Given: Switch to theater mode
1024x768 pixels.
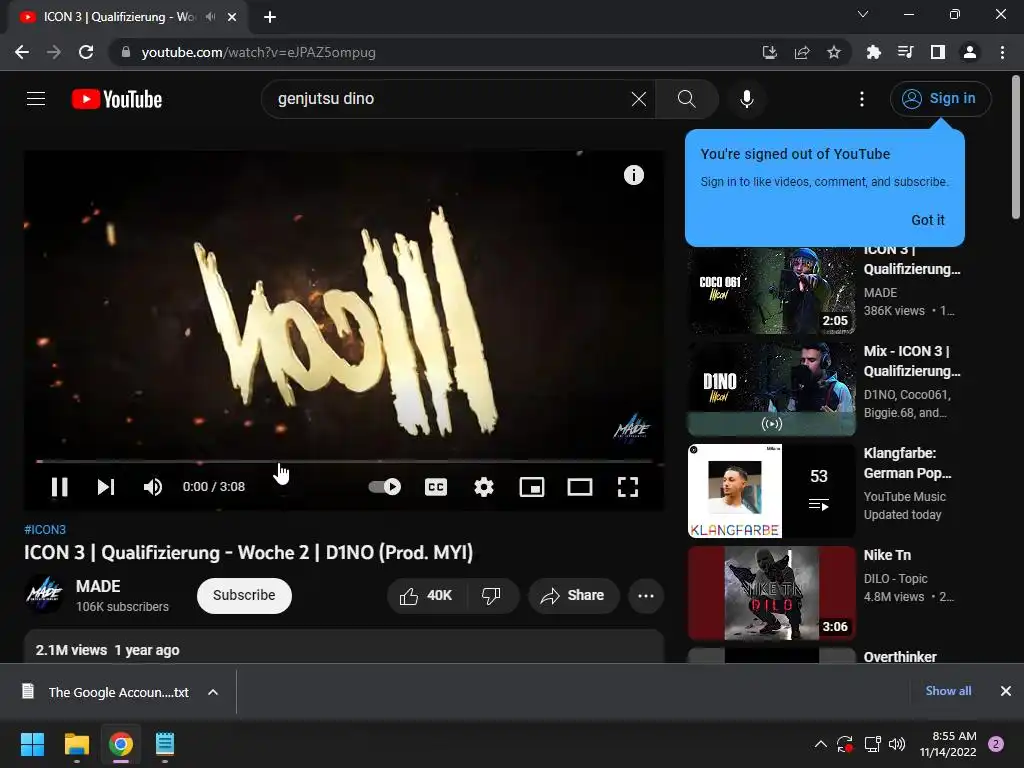Looking at the screenshot, I should 580,487.
